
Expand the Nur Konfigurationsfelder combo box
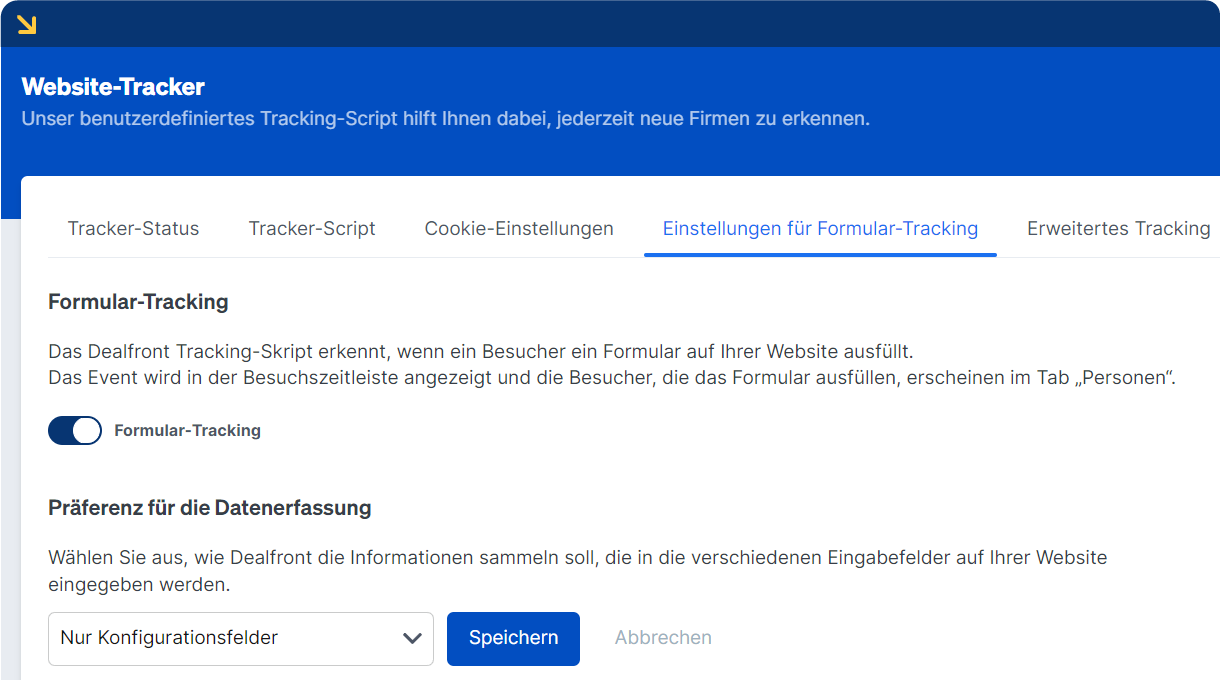240,638
